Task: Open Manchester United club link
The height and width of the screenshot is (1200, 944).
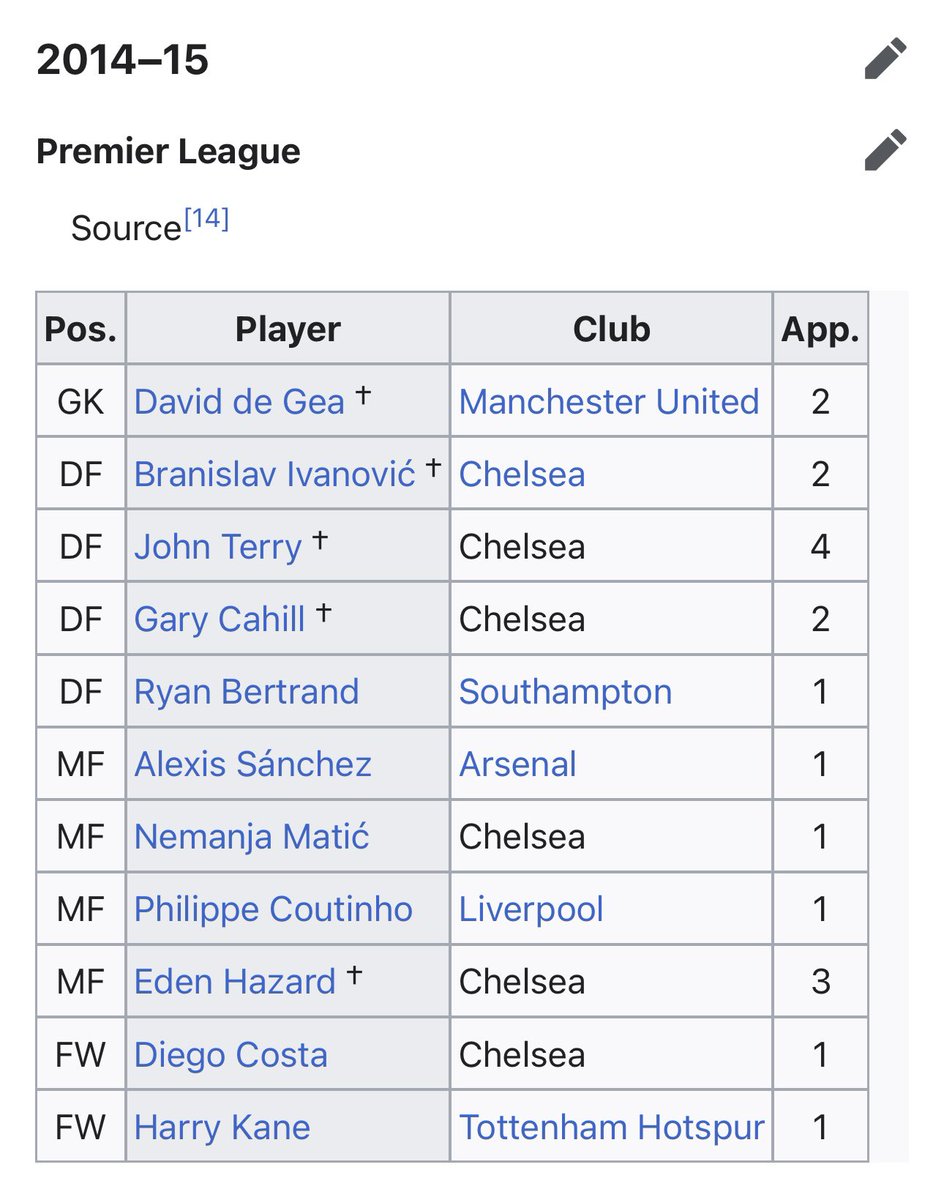Action: [609, 402]
